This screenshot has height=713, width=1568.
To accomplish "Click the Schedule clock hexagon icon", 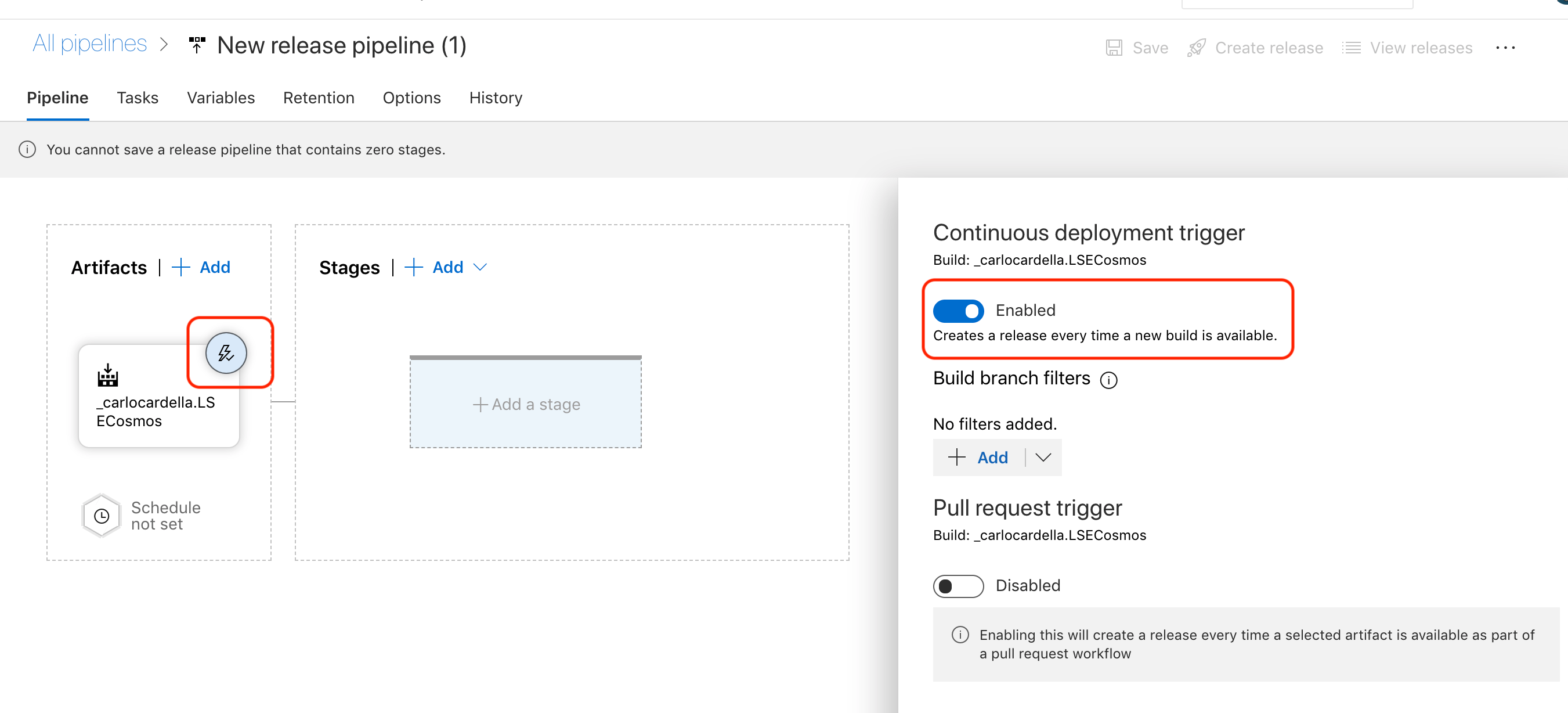I will pos(102,516).
